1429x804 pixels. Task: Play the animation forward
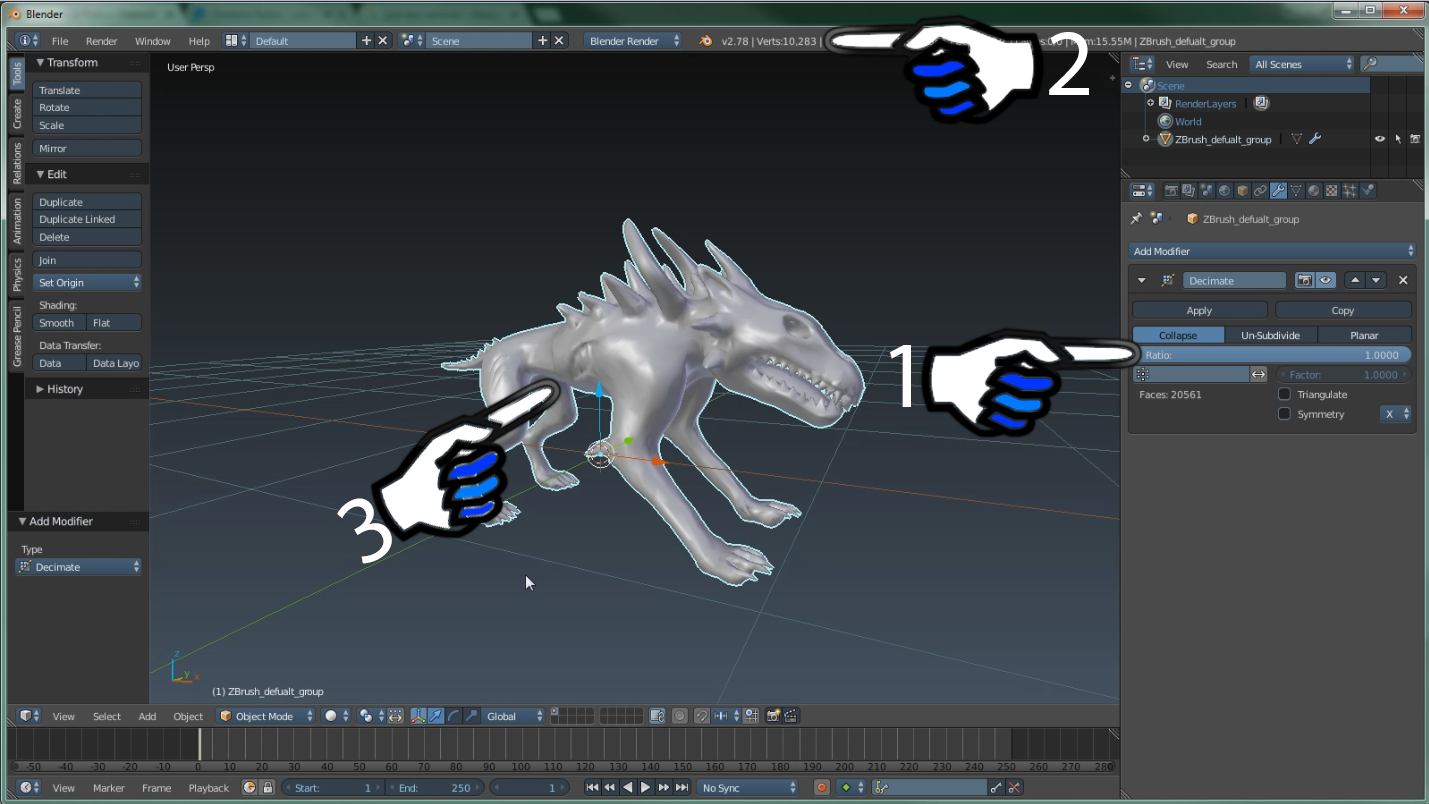pos(645,787)
